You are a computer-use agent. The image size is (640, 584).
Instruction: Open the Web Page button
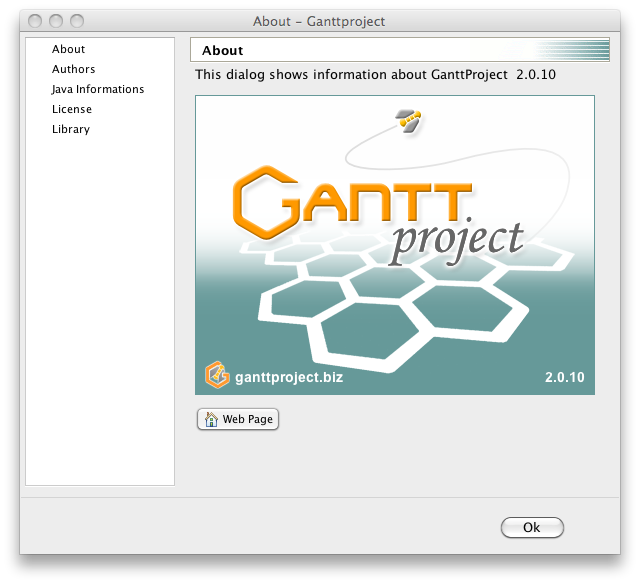pyautogui.click(x=238, y=419)
